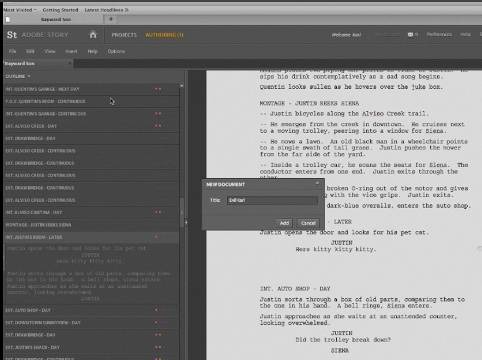Image resolution: width=482 pixels, height=360 pixels.
Task: Switch to the PROJECTS view
Action: pyautogui.click(x=124, y=35)
